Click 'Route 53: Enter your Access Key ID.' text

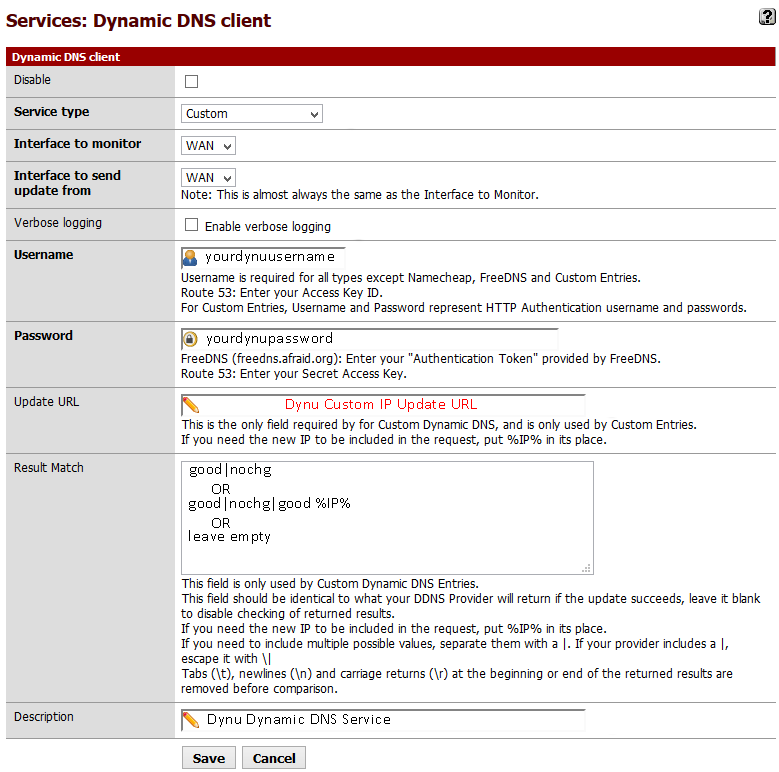(282, 293)
